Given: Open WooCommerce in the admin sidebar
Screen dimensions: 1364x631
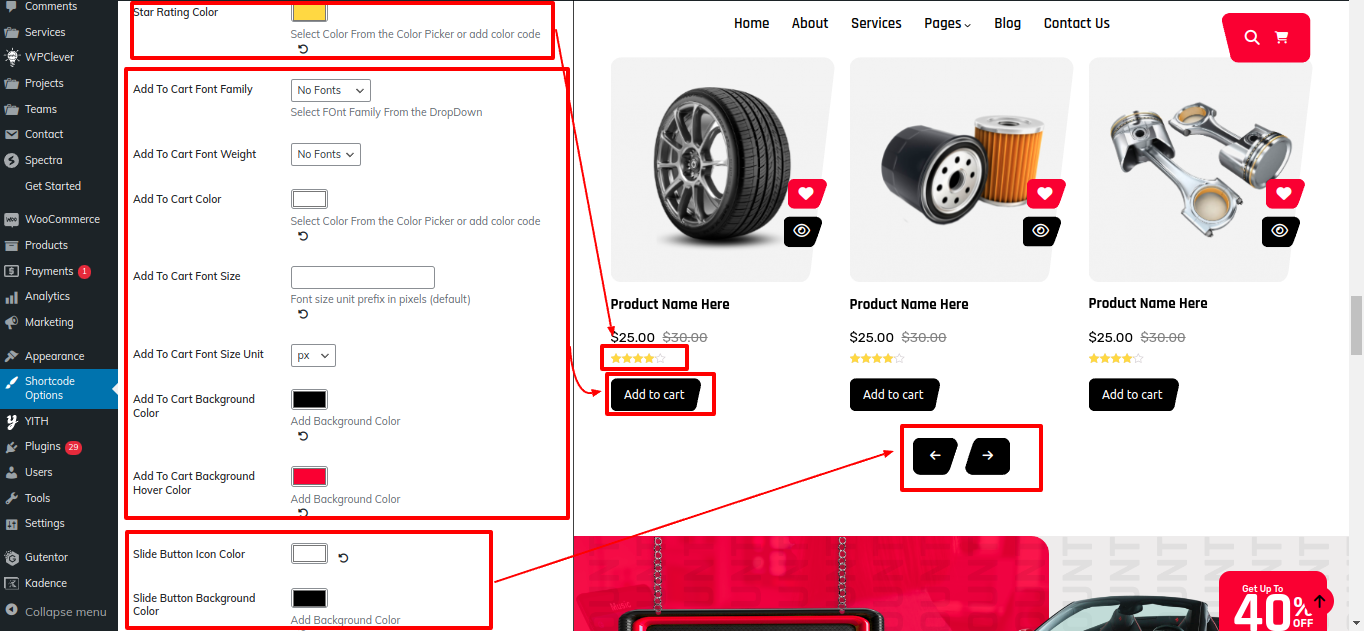Looking at the screenshot, I should [x=60, y=219].
